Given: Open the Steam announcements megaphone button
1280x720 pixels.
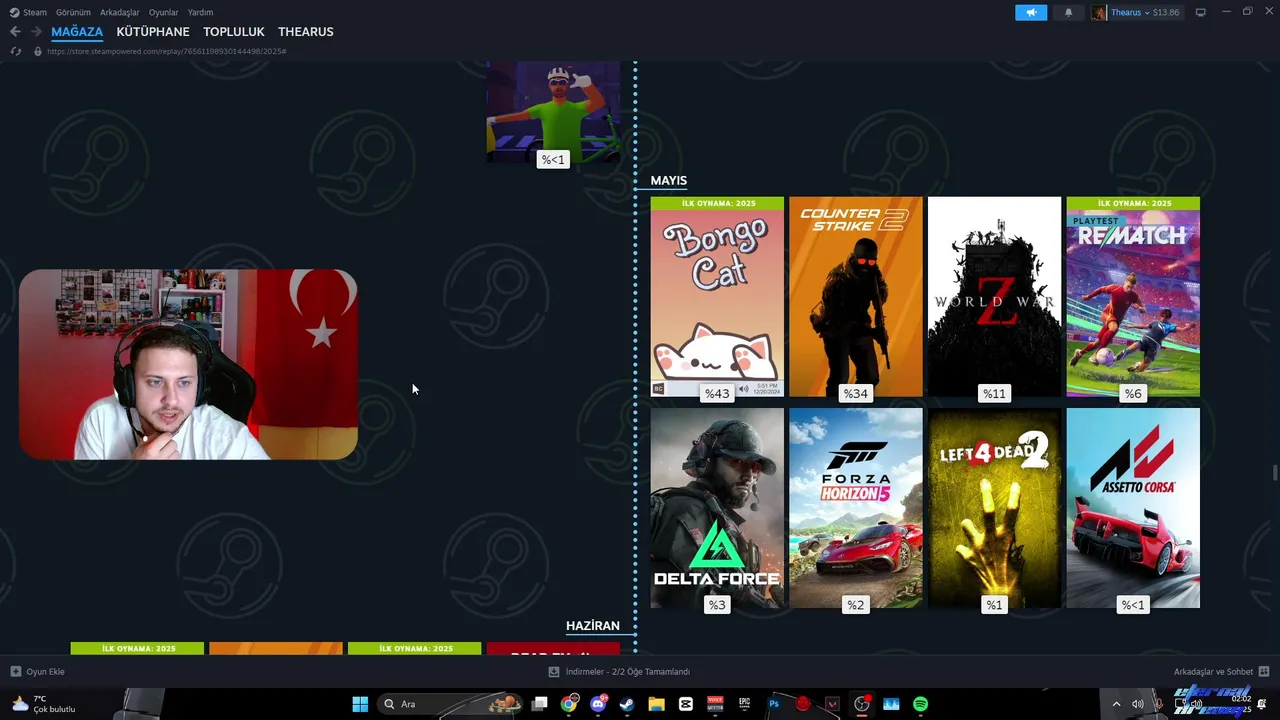Looking at the screenshot, I should [1031, 12].
